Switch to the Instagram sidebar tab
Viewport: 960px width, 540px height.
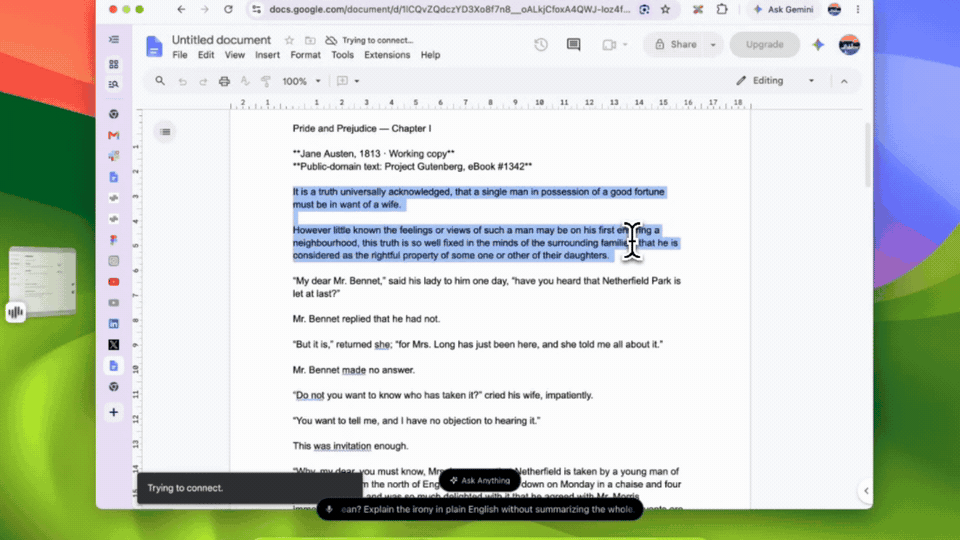[114, 261]
